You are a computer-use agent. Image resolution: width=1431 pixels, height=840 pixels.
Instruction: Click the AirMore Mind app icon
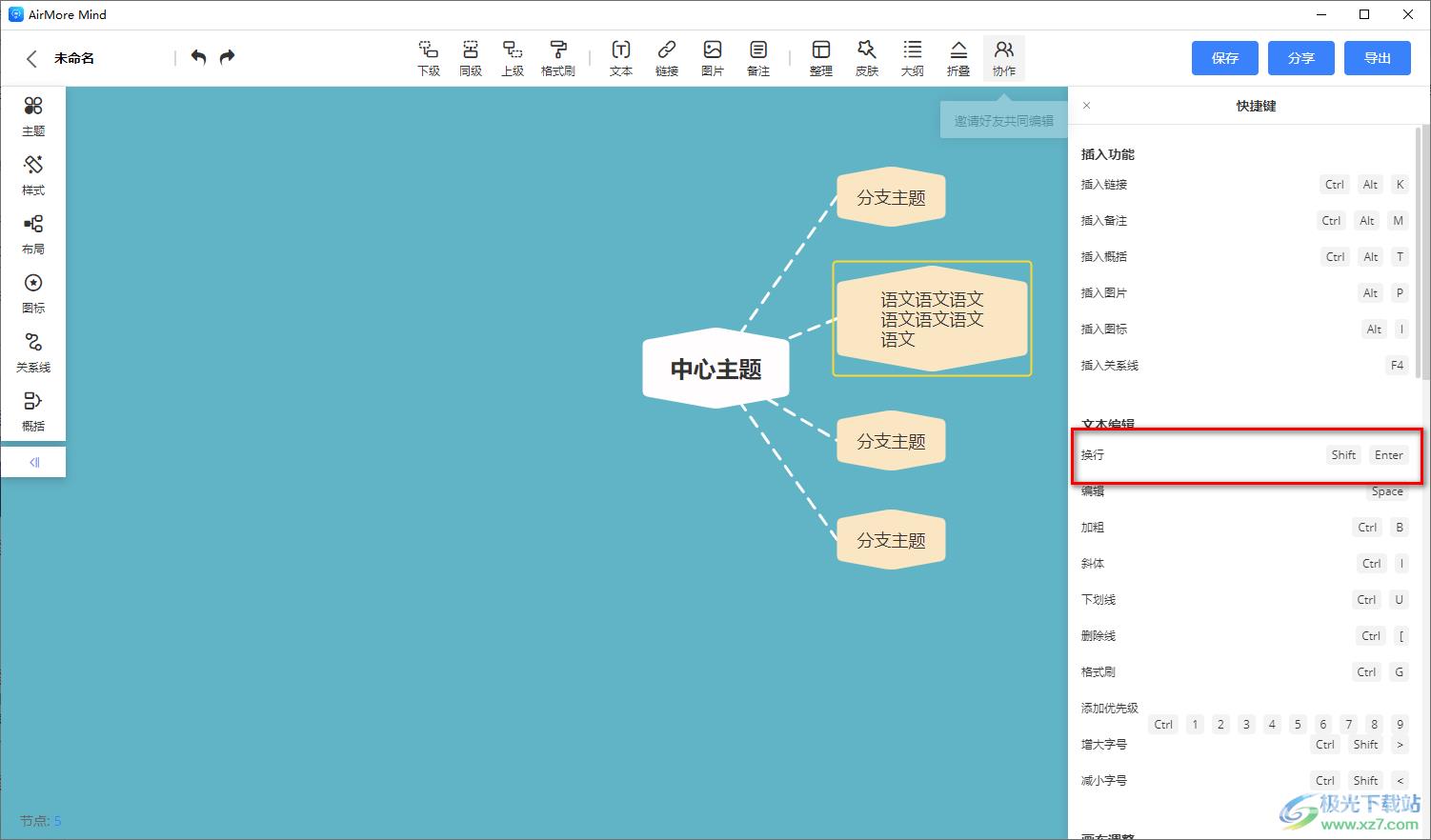point(15,14)
